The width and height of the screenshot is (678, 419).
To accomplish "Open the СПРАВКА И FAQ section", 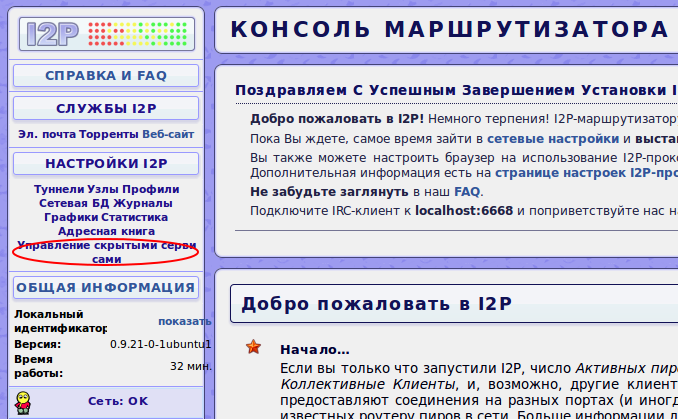I will tap(106, 76).
